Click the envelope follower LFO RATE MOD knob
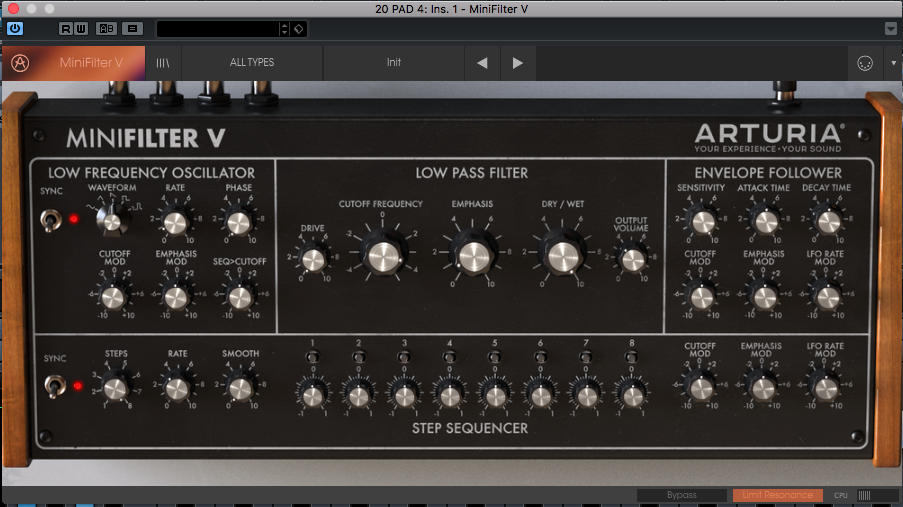 828,297
